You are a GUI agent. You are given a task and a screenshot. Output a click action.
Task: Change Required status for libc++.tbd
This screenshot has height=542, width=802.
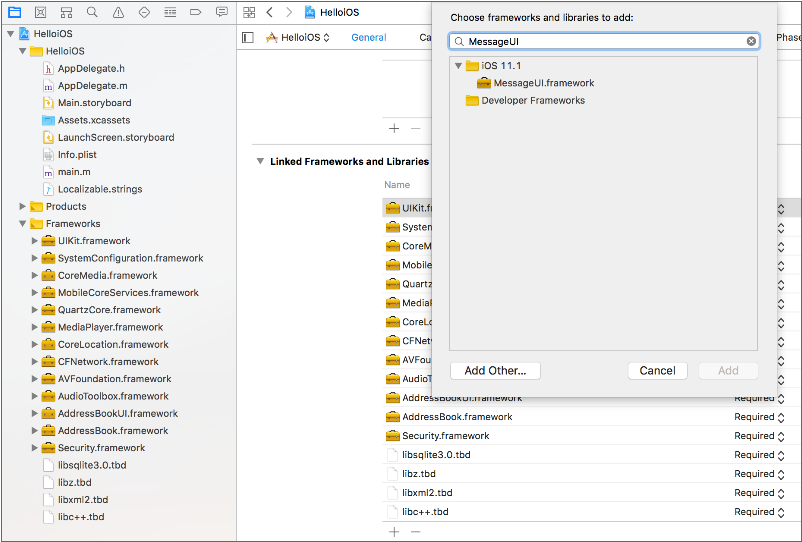pyautogui.click(x=780, y=512)
